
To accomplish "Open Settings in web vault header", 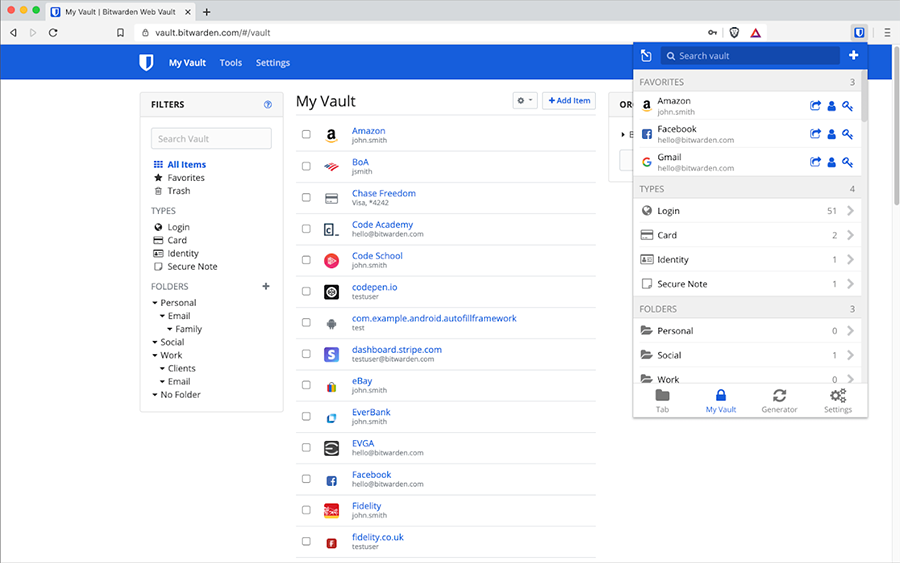I will pyautogui.click(x=273, y=63).
